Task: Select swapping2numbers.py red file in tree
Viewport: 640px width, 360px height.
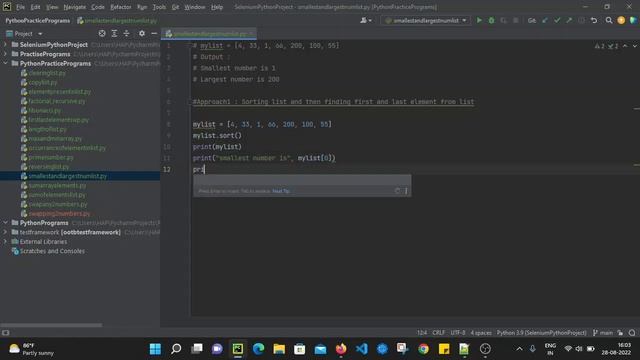Action: point(59,213)
